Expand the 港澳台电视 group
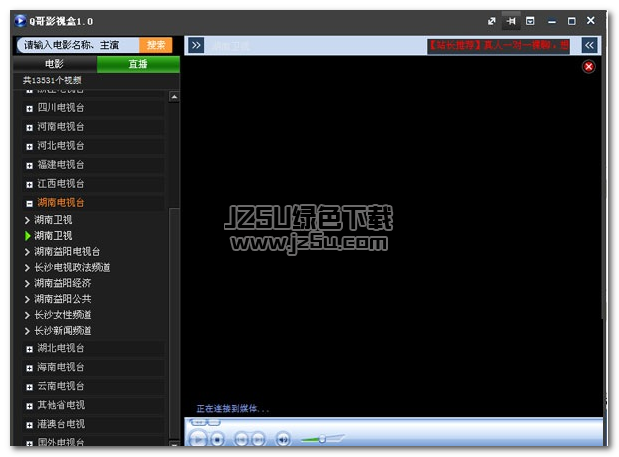 29,425
